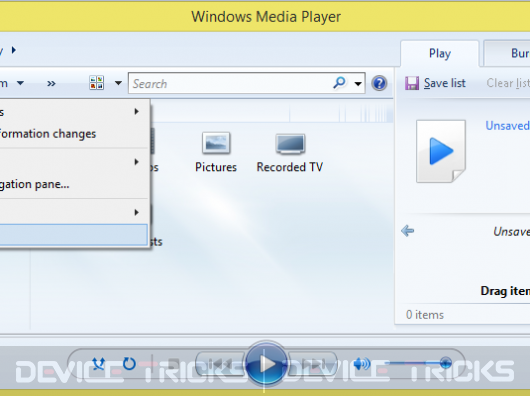The width and height of the screenshot is (530, 396).
Task: Click the blue back arrow in list pane
Action: [x=408, y=231]
